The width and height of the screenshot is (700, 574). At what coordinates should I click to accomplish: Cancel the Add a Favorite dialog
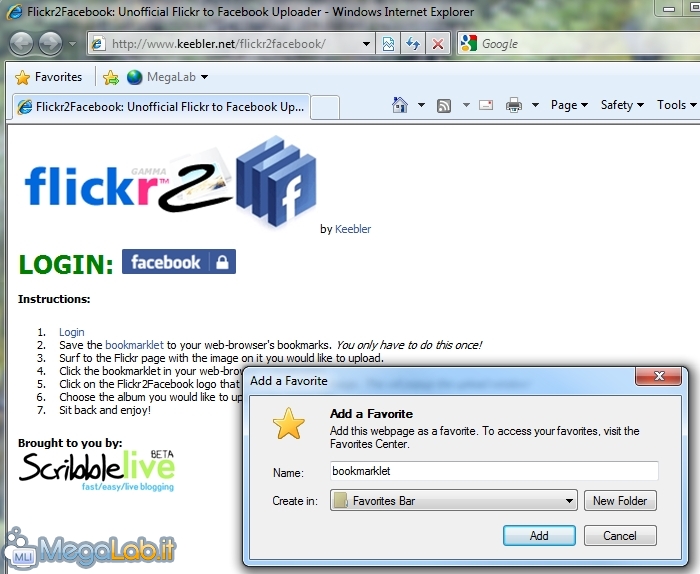click(620, 536)
